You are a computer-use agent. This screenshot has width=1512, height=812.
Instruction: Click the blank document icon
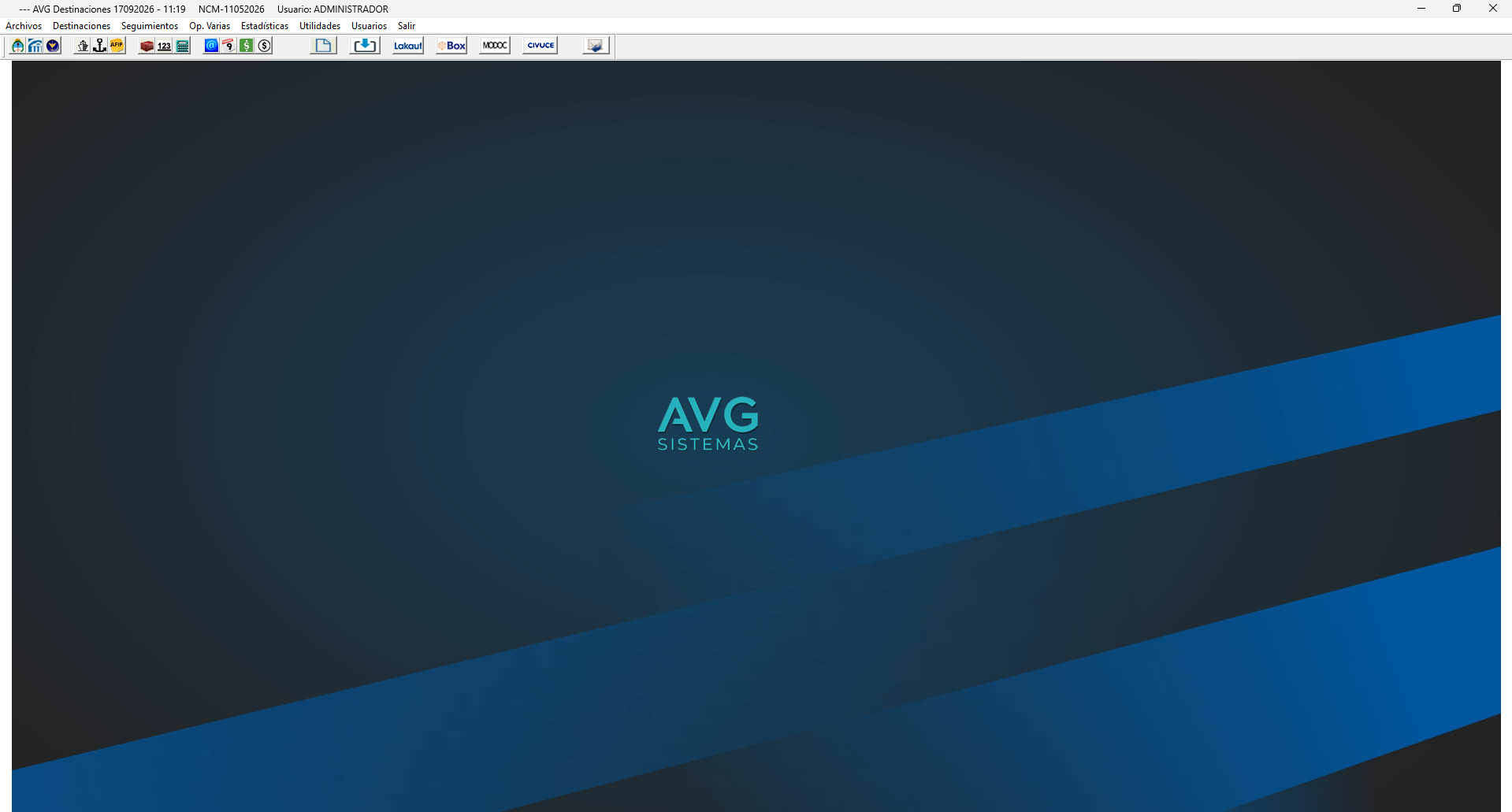coord(323,46)
